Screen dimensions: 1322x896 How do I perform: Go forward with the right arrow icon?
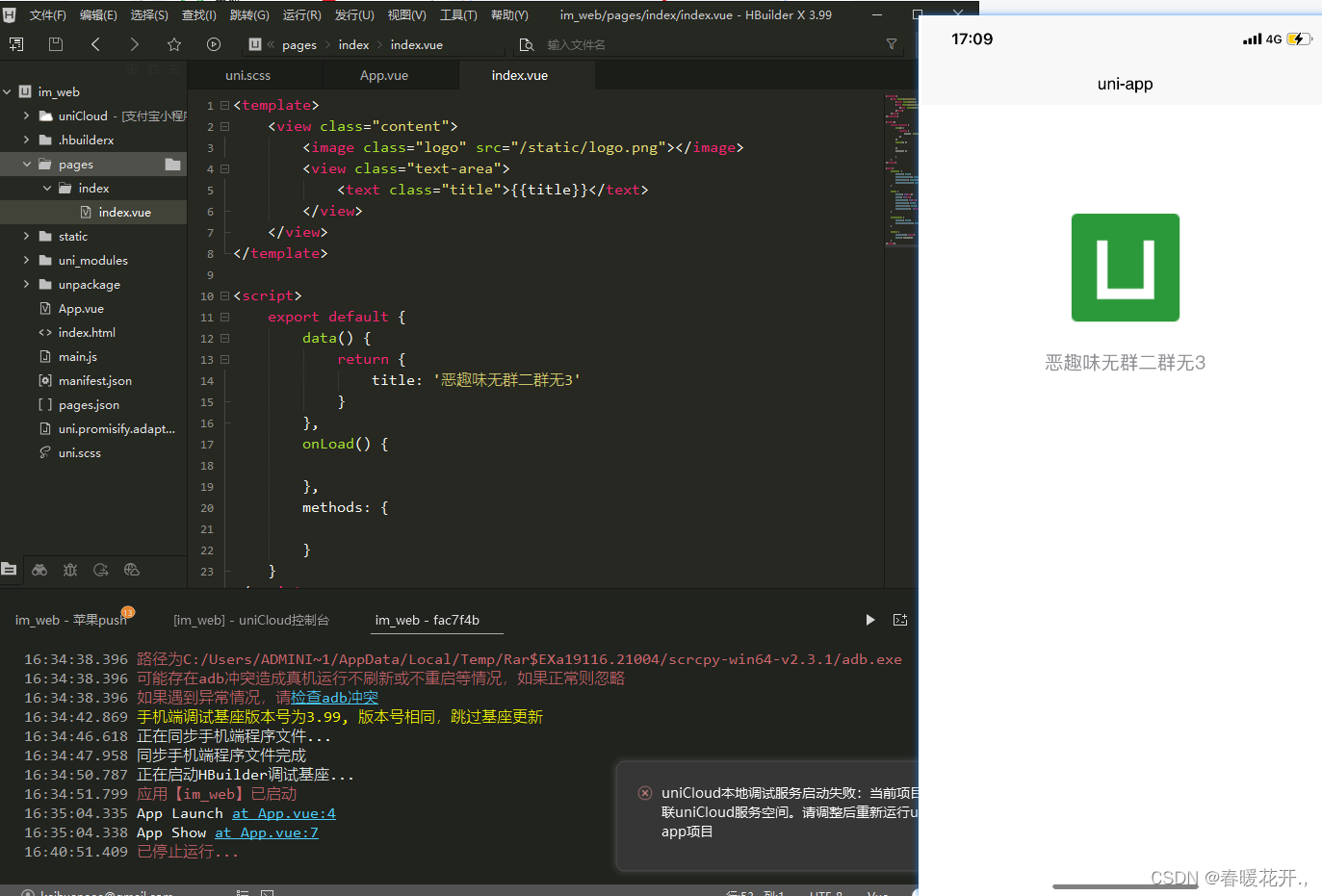(x=134, y=44)
